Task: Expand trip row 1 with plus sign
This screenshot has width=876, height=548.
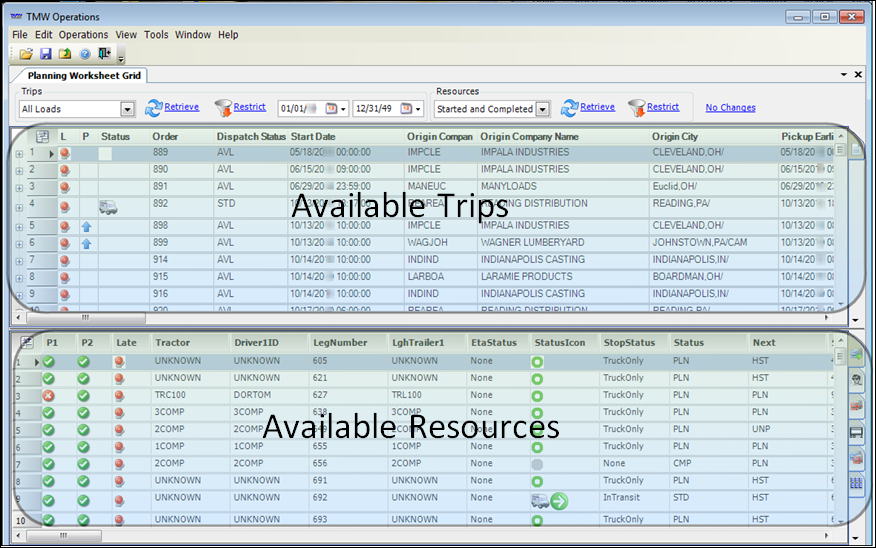Action: 19,154
